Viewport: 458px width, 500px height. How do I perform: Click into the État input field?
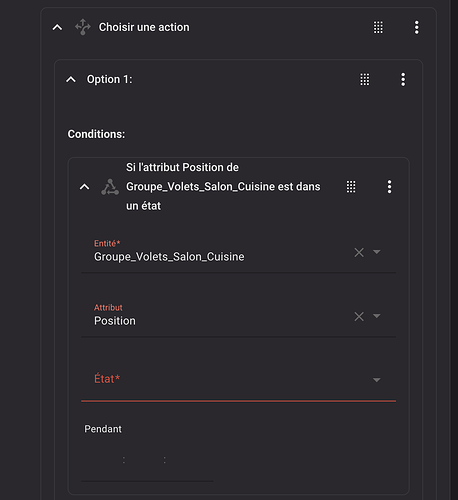click(239, 380)
